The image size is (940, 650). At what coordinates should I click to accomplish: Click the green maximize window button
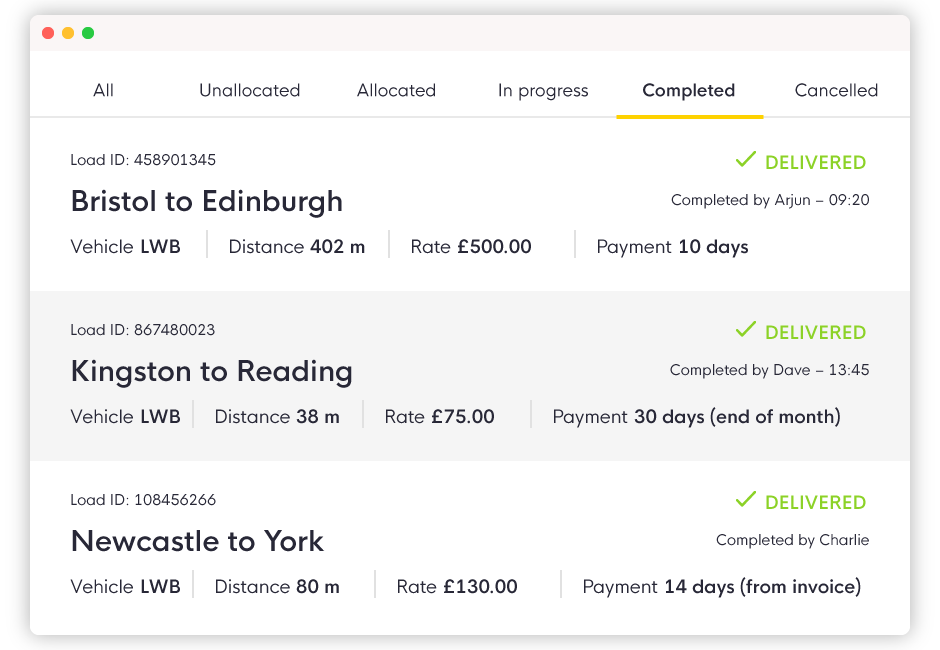coord(88,33)
